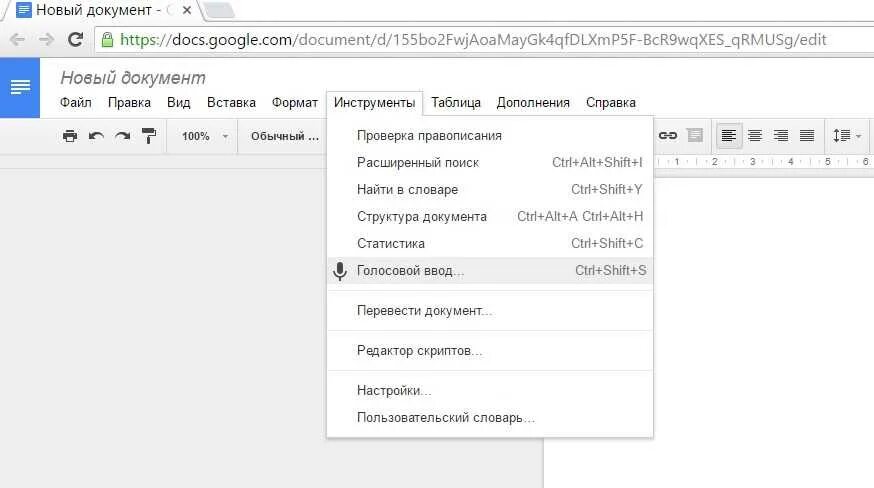Open the Справка menu
The height and width of the screenshot is (488, 874).
(611, 103)
